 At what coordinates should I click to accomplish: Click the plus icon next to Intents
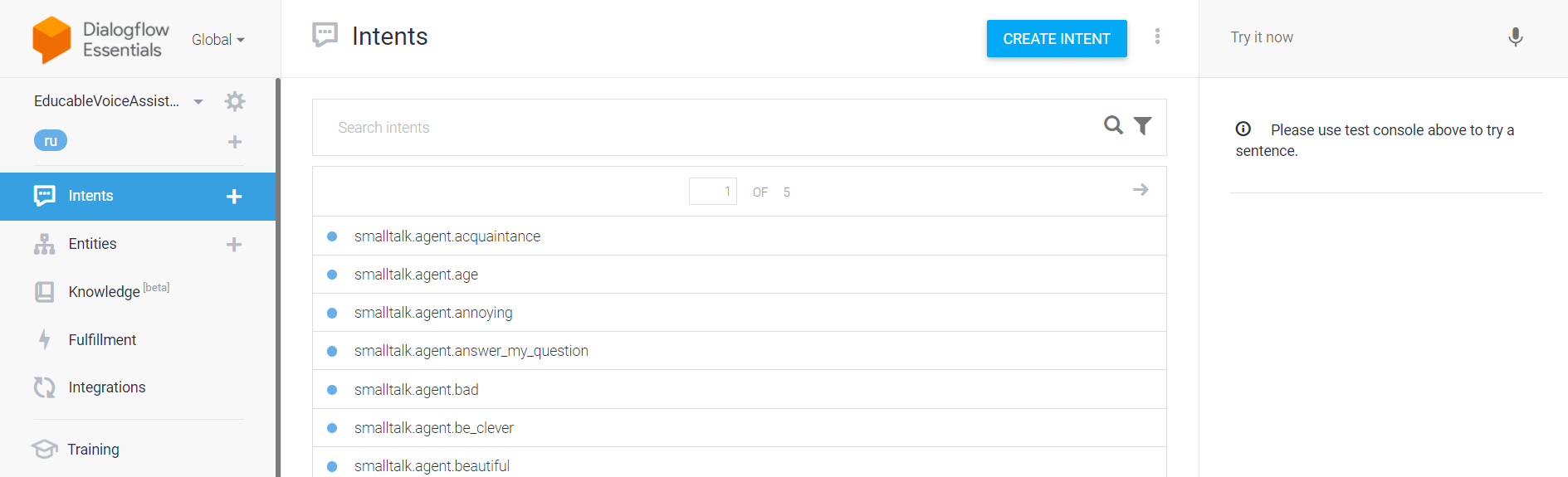[x=234, y=197]
